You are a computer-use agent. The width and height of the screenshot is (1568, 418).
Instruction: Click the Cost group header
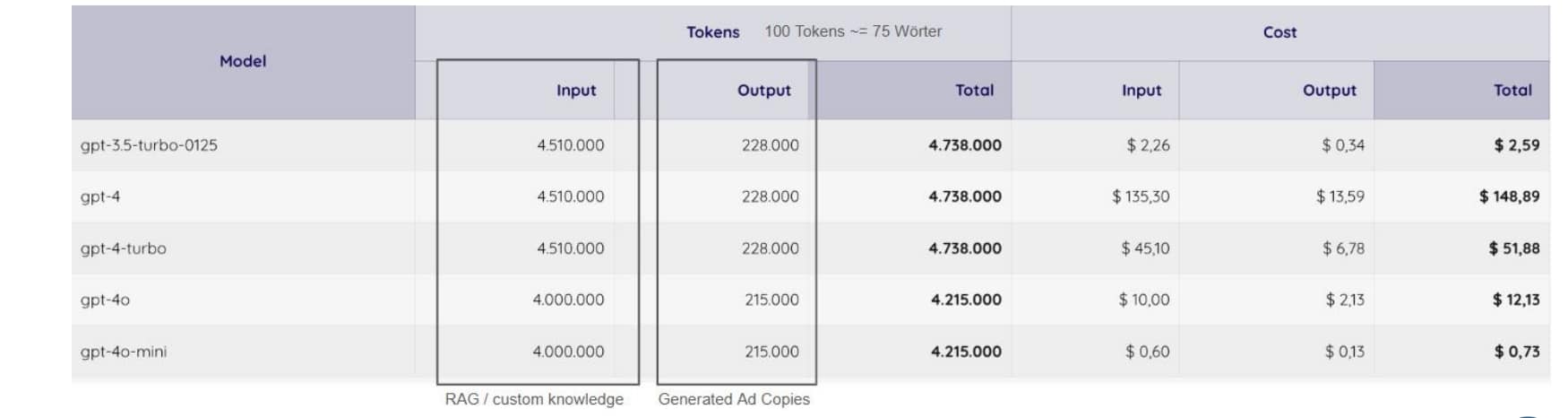click(x=1279, y=32)
